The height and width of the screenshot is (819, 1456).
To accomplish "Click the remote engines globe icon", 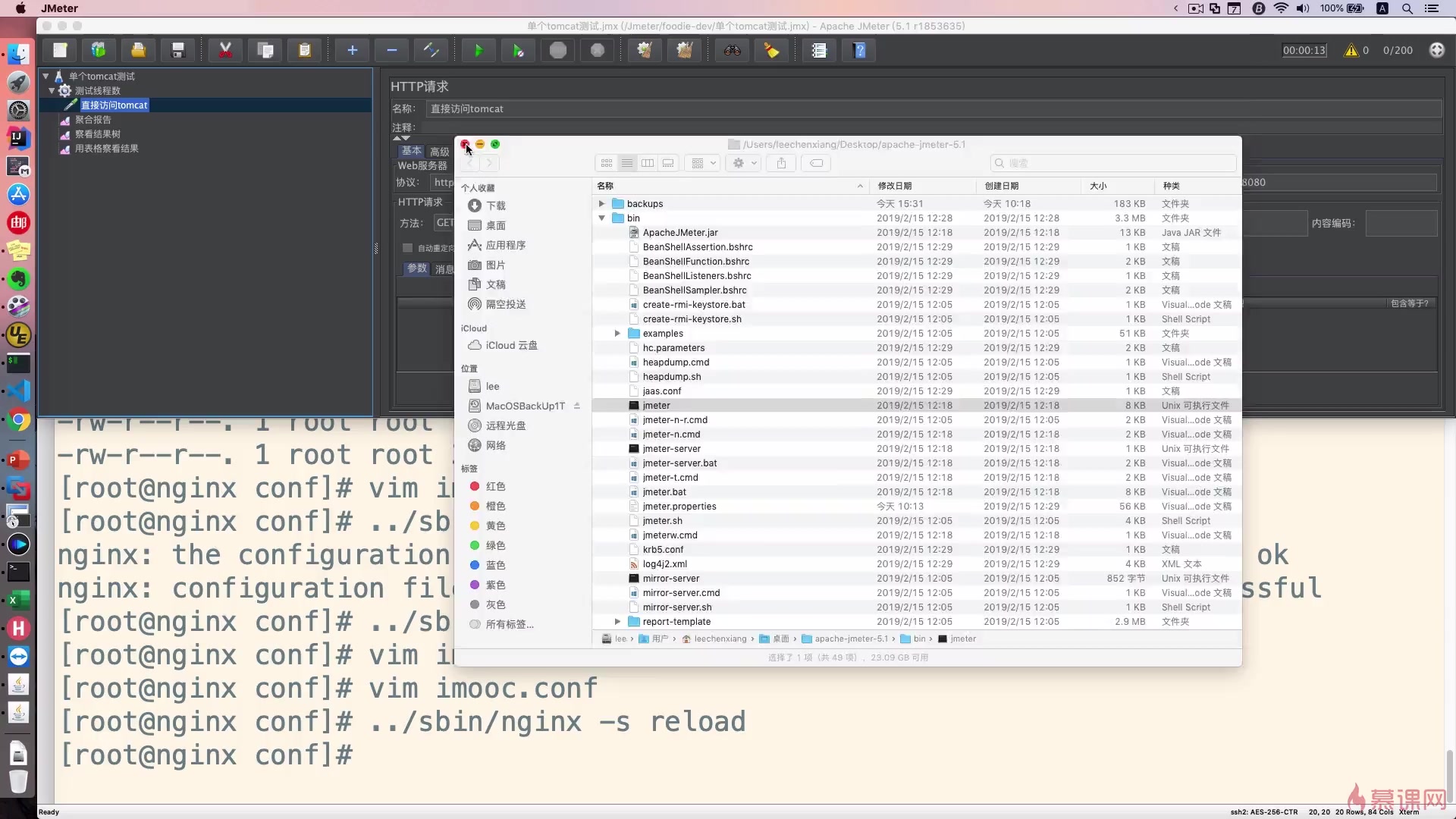I will 1437,50.
